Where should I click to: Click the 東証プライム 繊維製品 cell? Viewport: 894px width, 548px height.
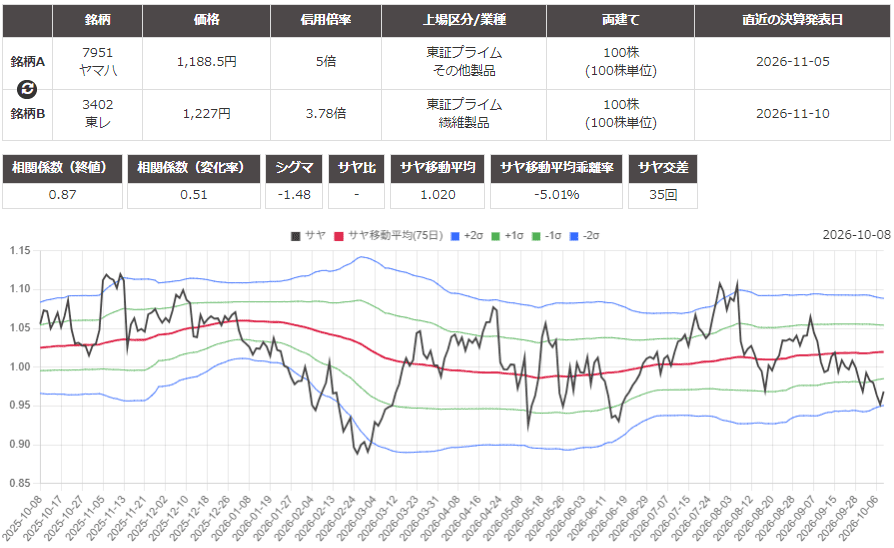tap(464, 113)
